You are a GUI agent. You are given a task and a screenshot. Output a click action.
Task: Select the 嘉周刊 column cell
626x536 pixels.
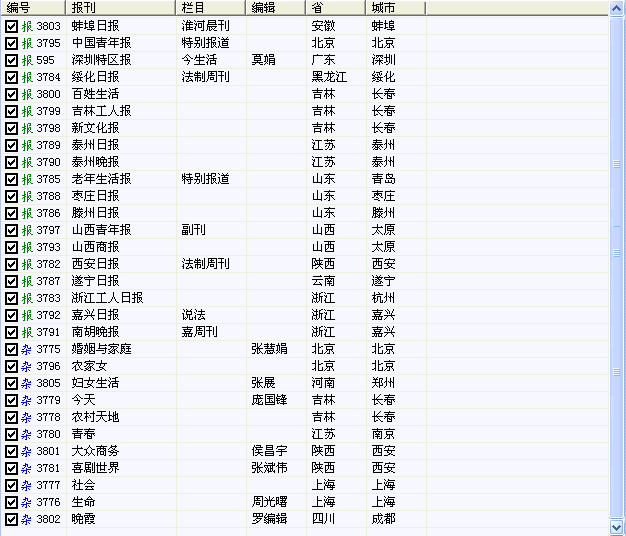tap(200, 332)
